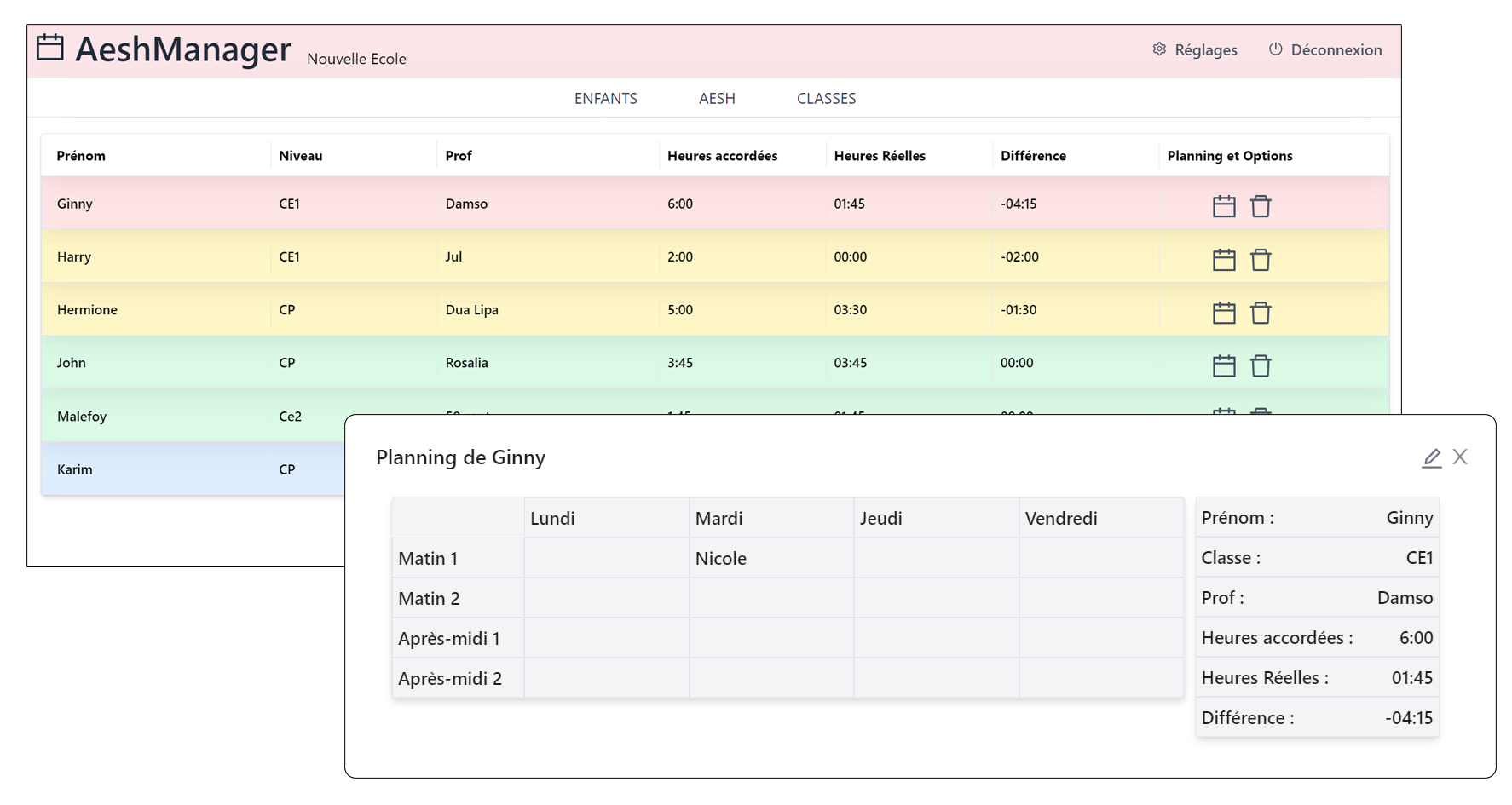The height and width of the screenshot is (805, 1512).
Task: Select the empty Lundi Matin 1 cell
Action: (x=606, y=559)
